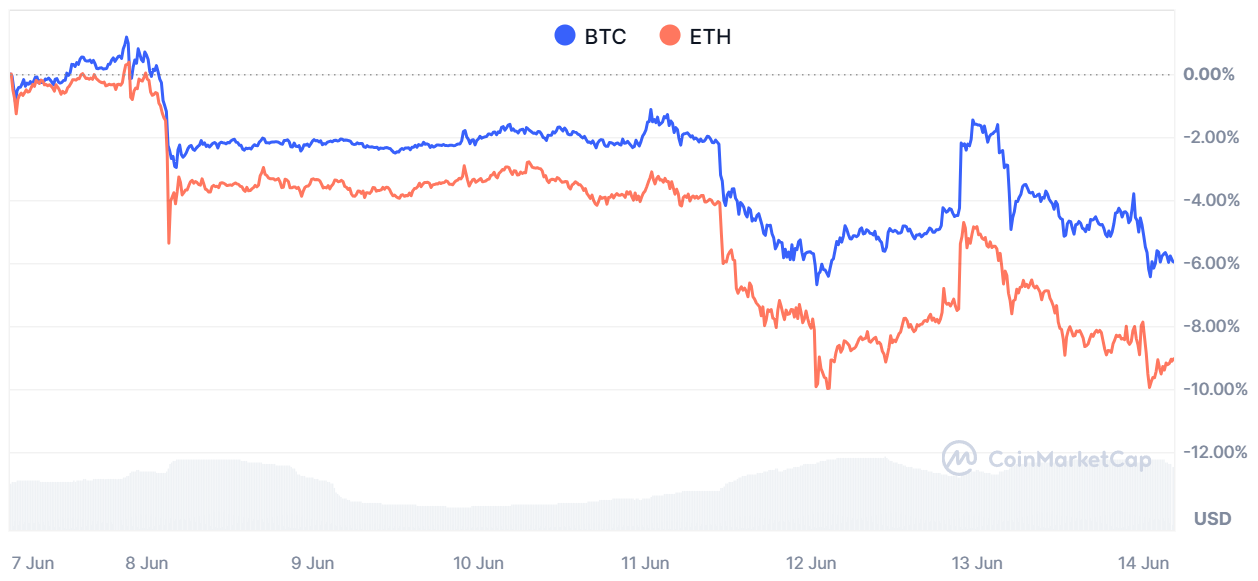Click the USD currency label
The height and width of the screenshot is (581, 1258).
coord(1212,518)
